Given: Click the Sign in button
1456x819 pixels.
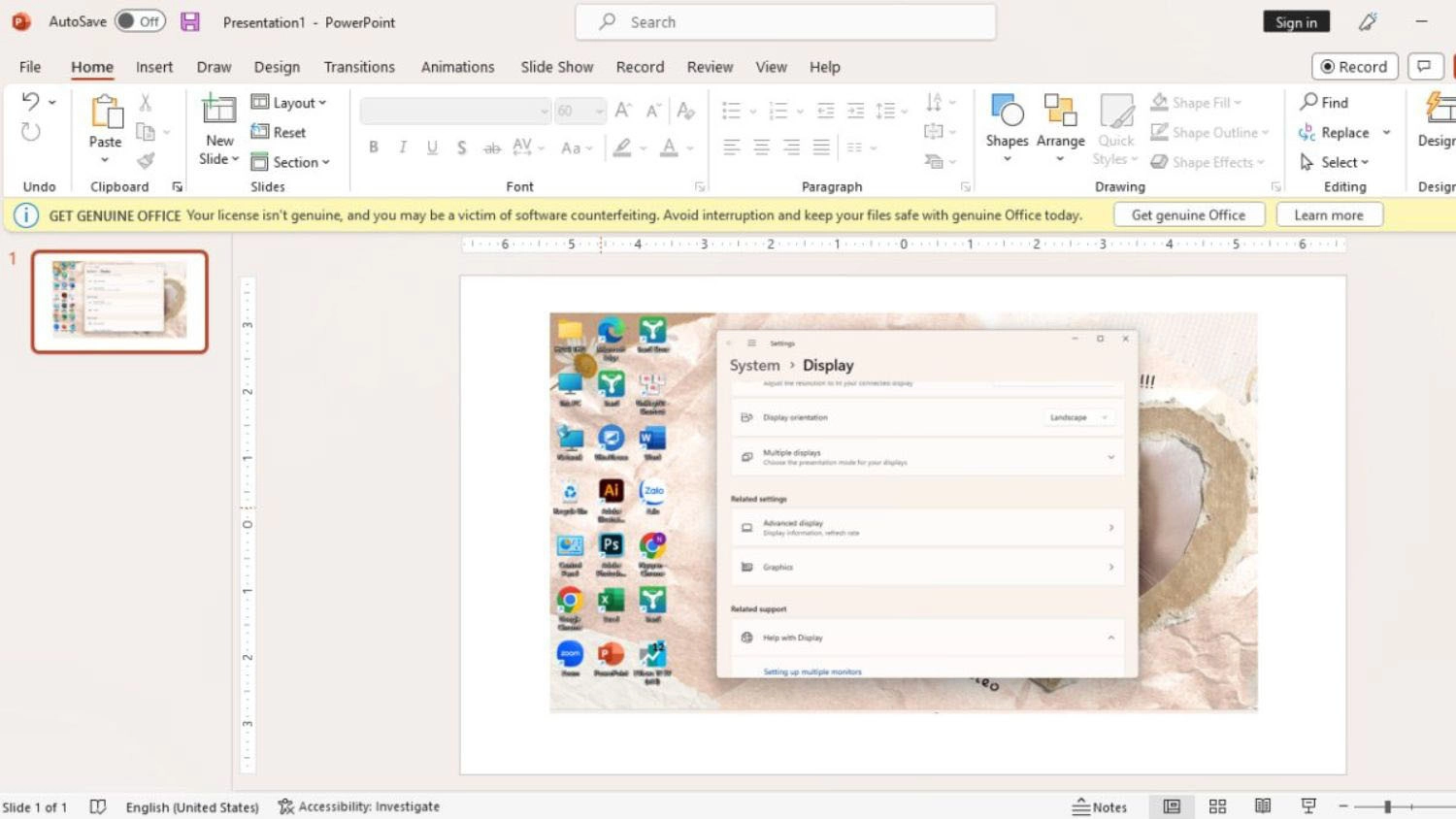Looking at the screenshot, I should [1296, 21].
